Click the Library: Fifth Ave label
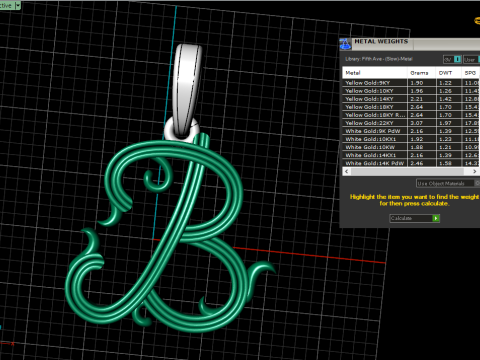Viewport: 480px width, 360px height. click(379, 59)
